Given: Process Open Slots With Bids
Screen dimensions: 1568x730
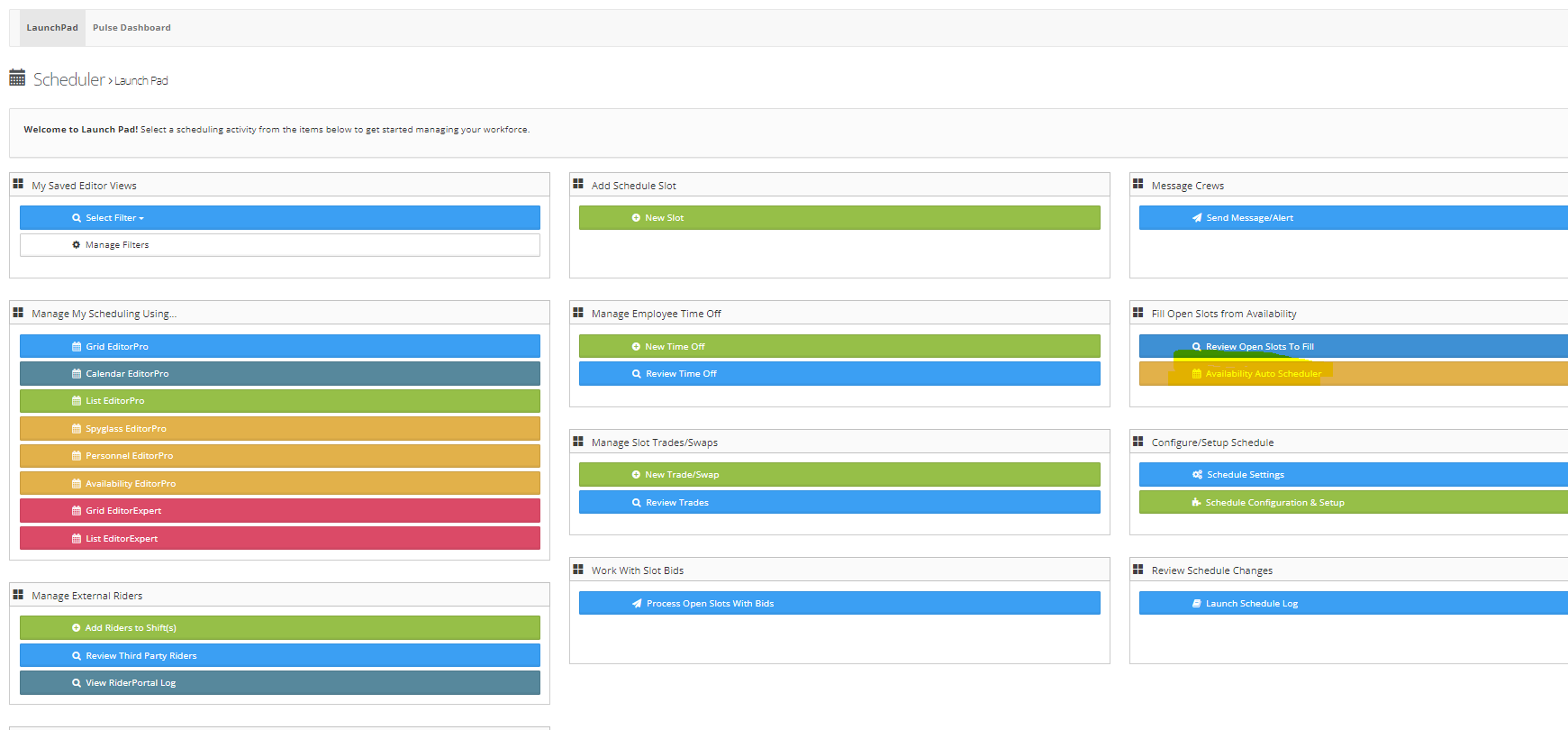Looking at the screenshot, I should tap(838, 604).
